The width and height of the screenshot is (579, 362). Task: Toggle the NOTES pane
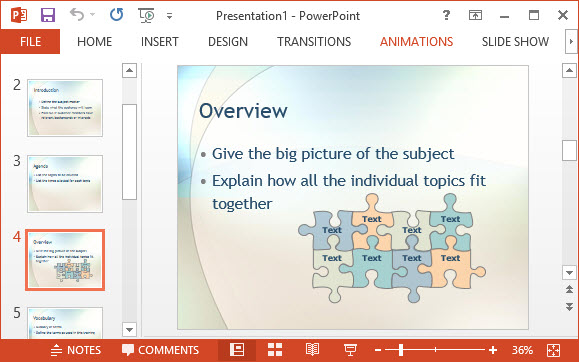[76, 350]
